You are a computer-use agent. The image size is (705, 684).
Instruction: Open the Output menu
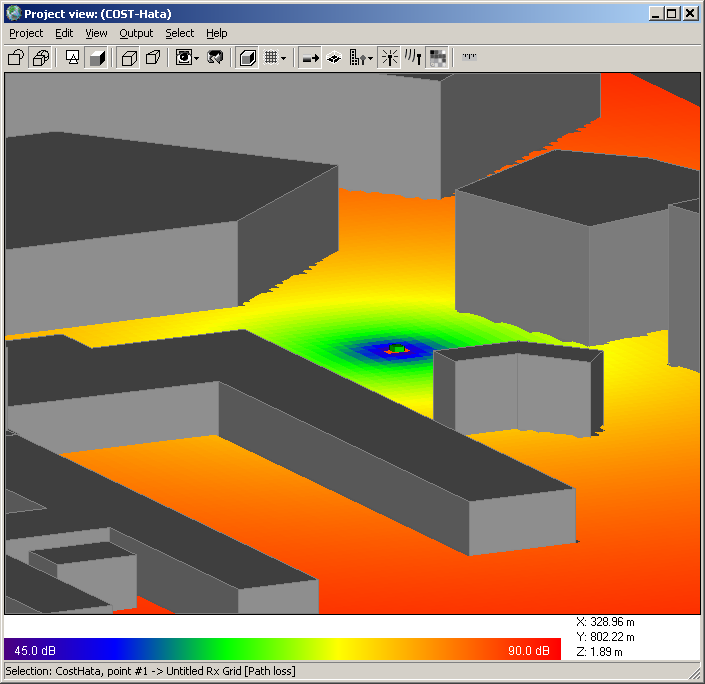[x=136, y=33]
